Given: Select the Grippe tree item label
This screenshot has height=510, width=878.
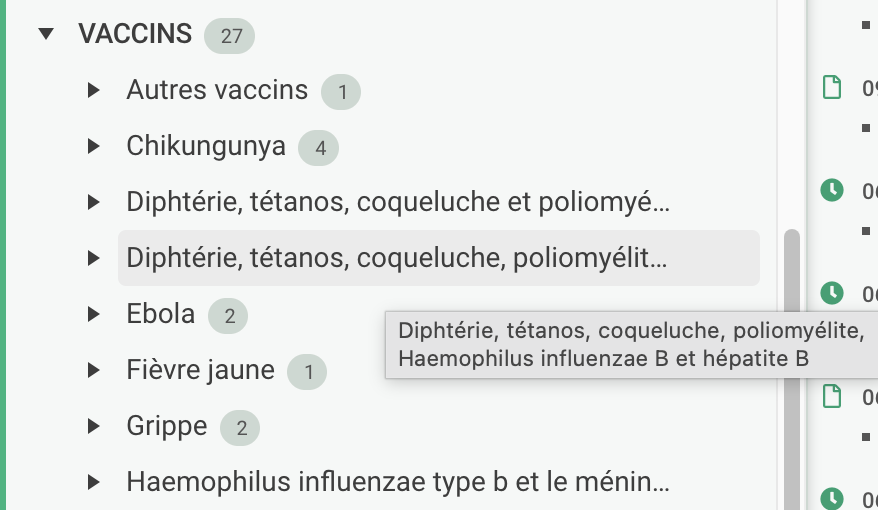Looking at the screenshot, I should click(x=167, y=427).
